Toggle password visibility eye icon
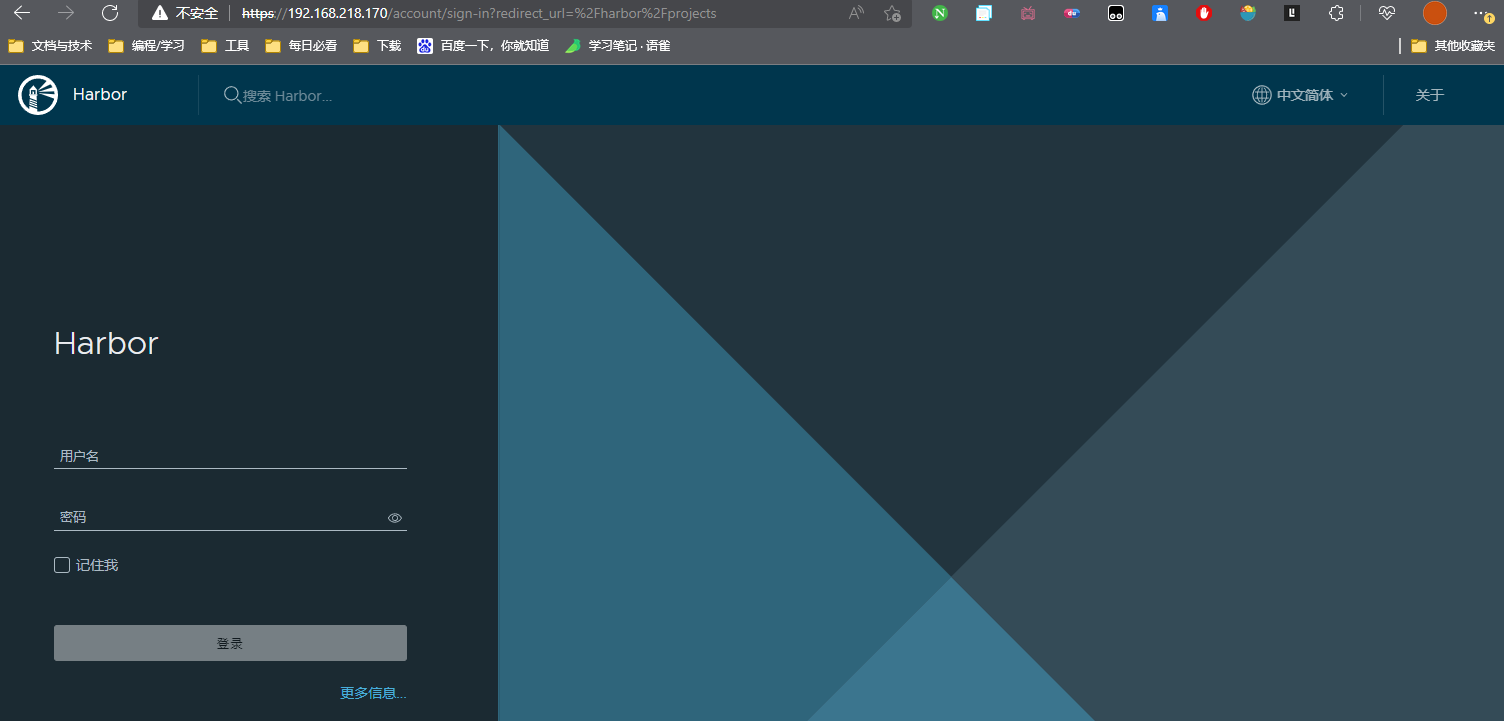 tap(395, 518)
